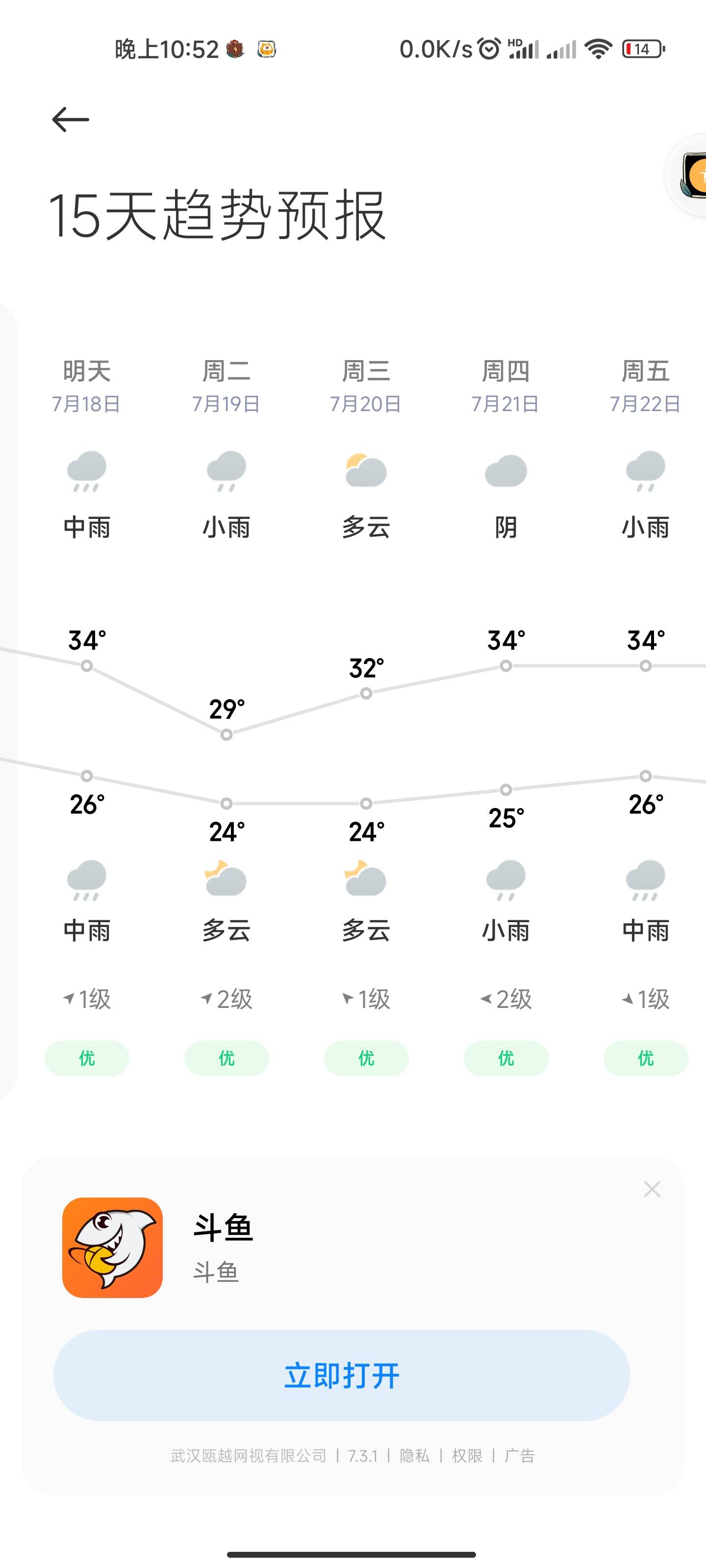Tap the back arrow icon
The image size is (706, 1568).
click(x=71, y=119)
